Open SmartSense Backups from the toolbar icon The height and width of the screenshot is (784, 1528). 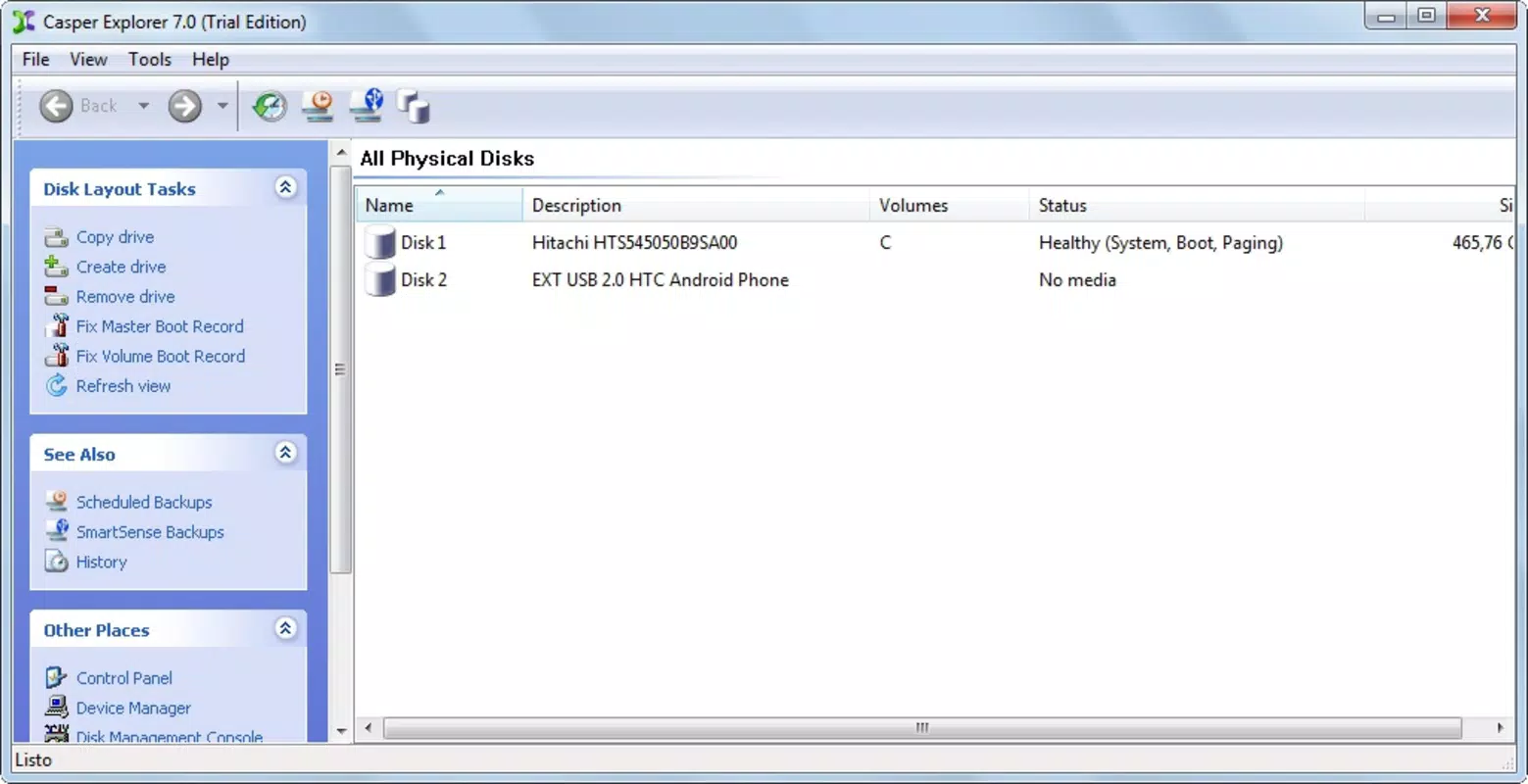(x=367, y=106)
